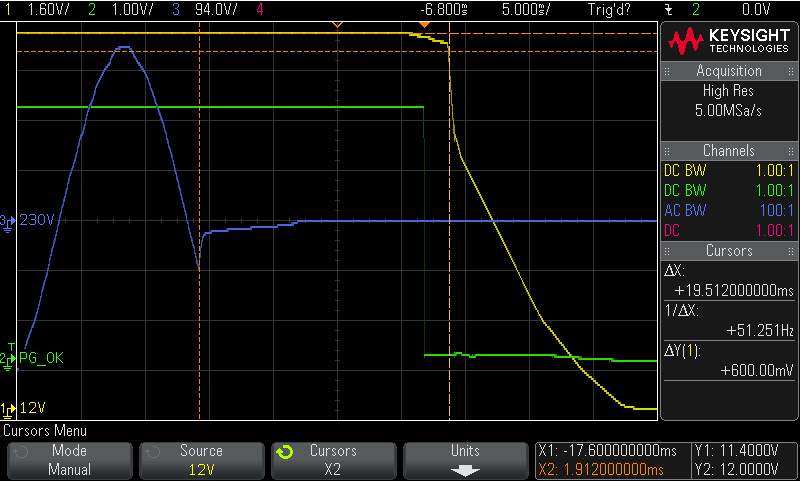This screenshot has height=481, width=800.
Task: Select channel 2 scale 1.00V/ readout
Action: (132, 9)
